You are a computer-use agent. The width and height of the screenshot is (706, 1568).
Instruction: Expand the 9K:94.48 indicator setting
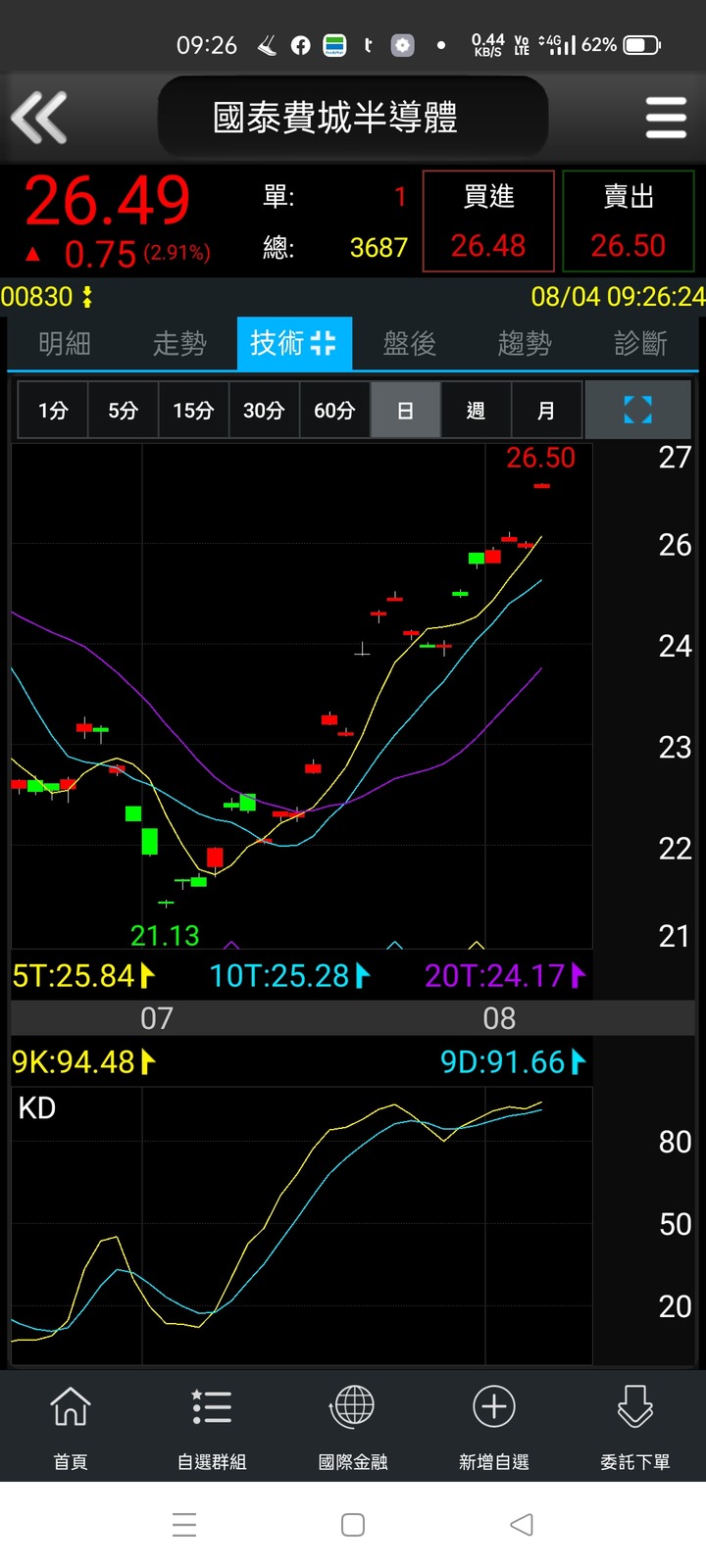tap(84, 1061)
